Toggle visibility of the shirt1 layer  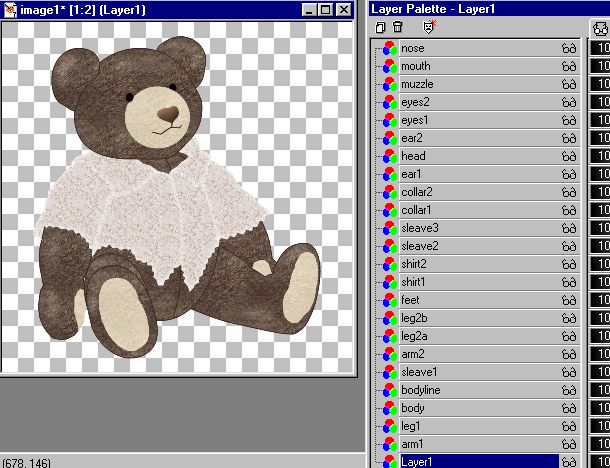pyautogui.click(x=570, y=282)
